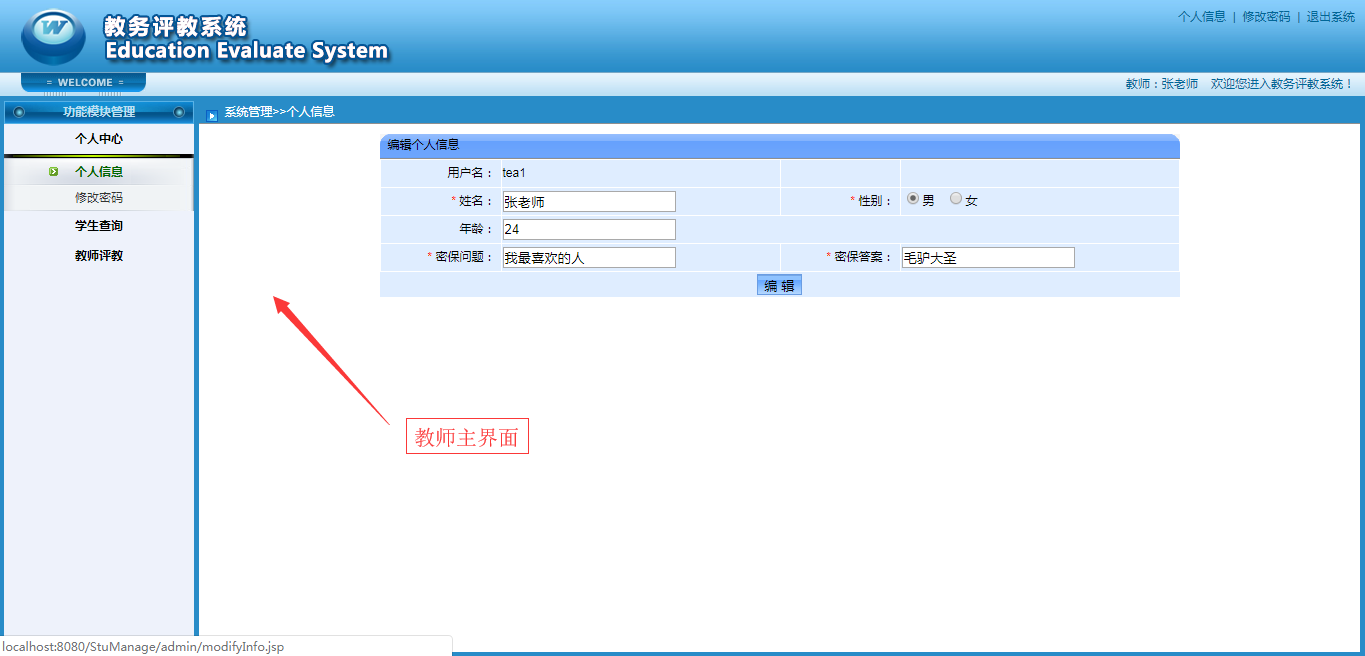Screen dimensions: 1365x656
Task: Open 个人信息 from the top-right links
Action: click(x=1201, y=16)
